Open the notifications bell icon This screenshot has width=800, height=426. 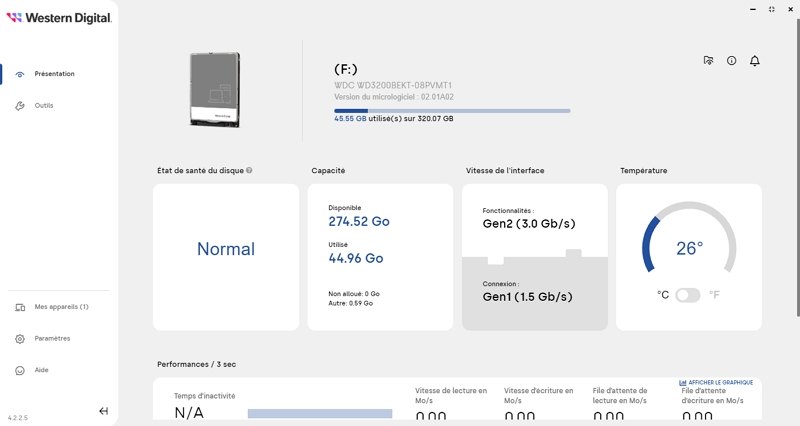[755, 61]
